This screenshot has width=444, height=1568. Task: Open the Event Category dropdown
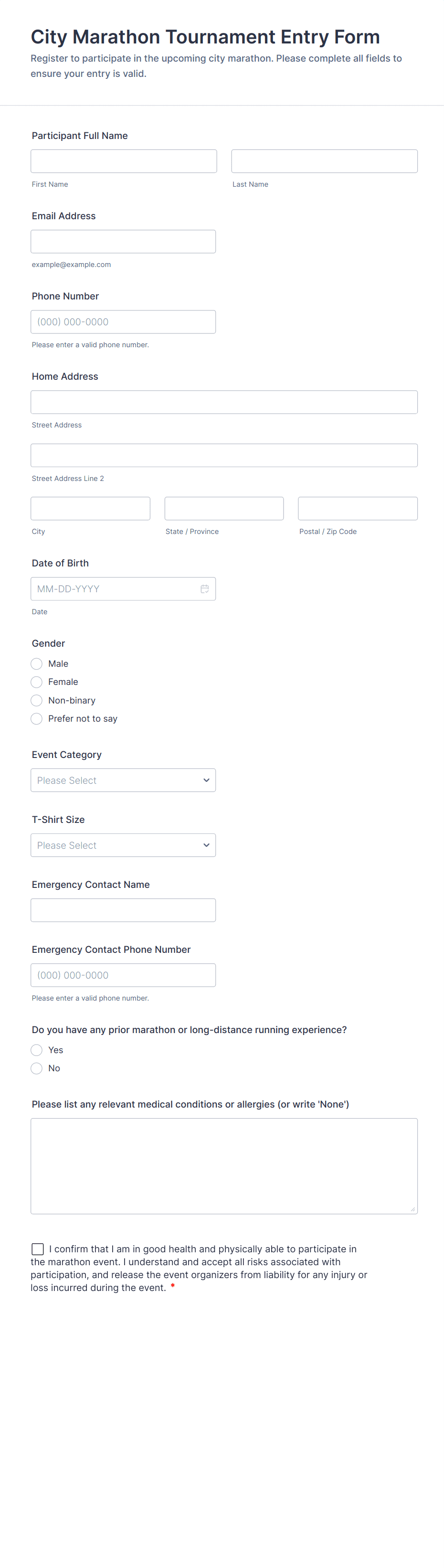coord(123,780)
